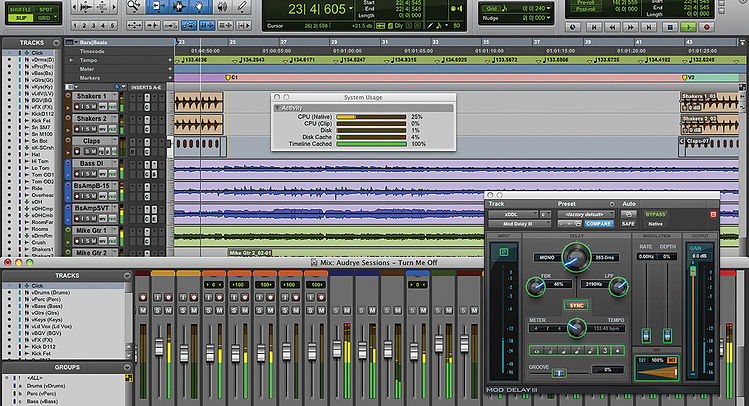Viewport: 749px width, 406px height.
Task: Open Mix window Groups list menu
Action: 127,367
